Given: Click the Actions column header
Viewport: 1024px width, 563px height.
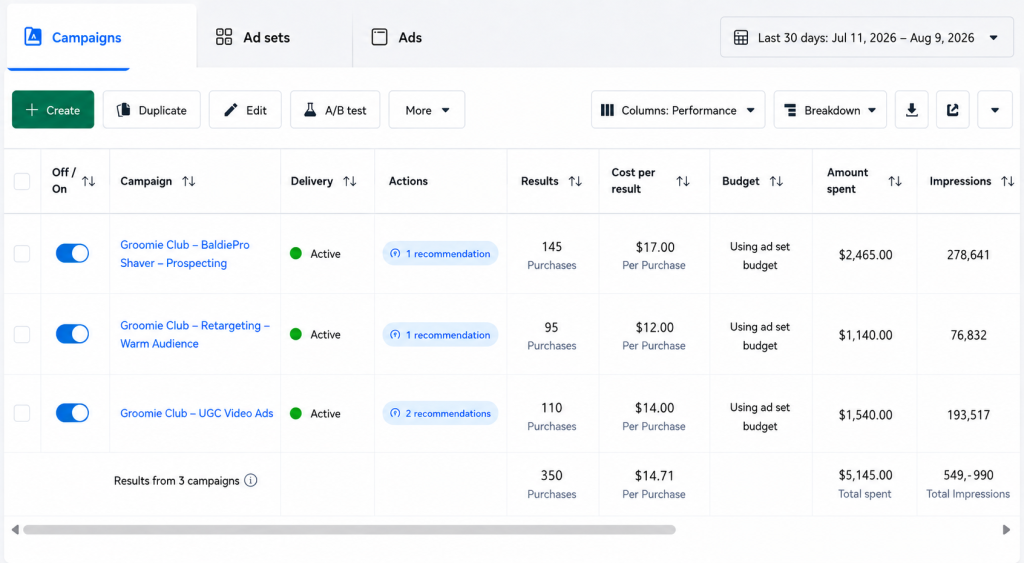Looking at the screenshot, I should pyautogui.click(x=408, y=181).
